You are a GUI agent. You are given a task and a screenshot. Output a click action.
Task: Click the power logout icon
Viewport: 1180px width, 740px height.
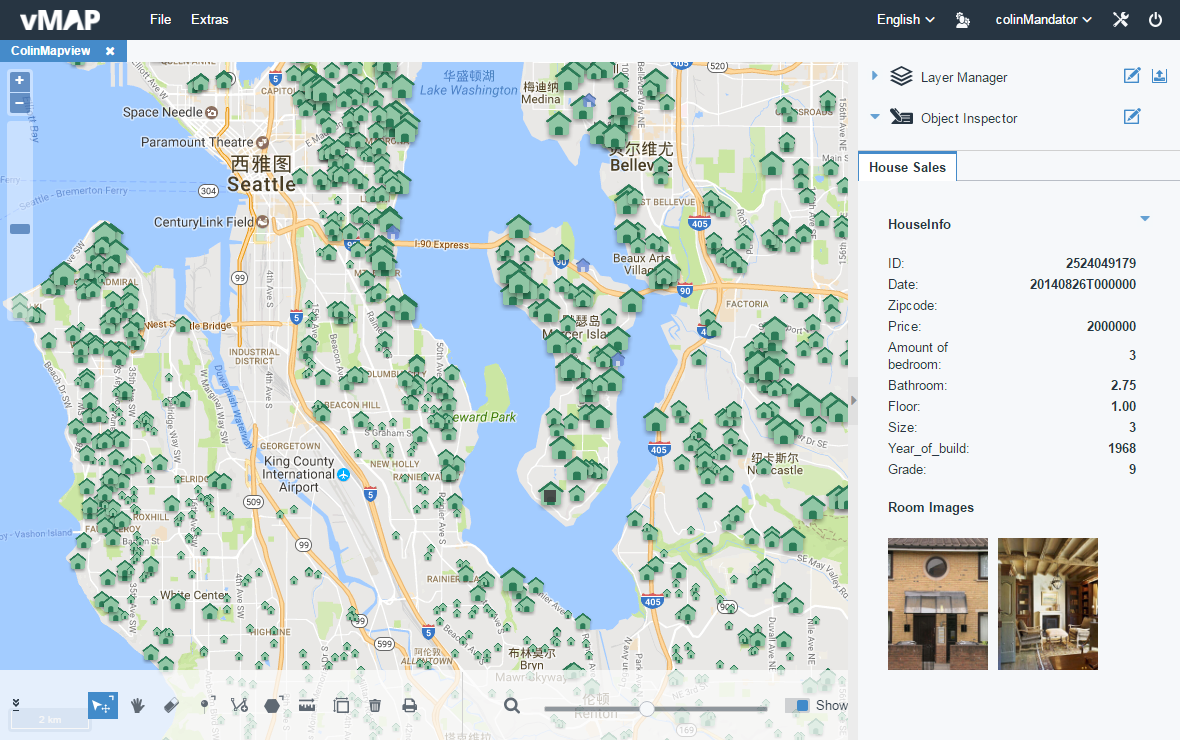pos(1155,20)
